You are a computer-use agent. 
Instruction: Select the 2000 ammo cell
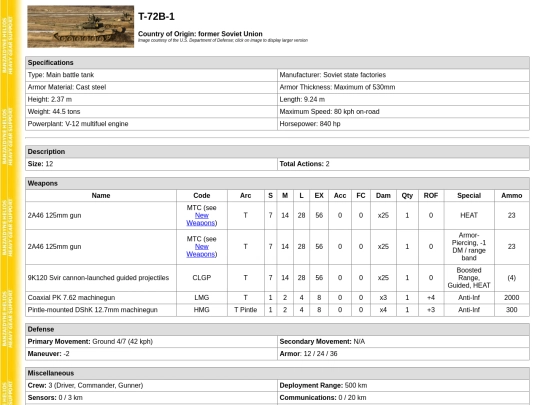pyautogui.click(x=512, y=298)
